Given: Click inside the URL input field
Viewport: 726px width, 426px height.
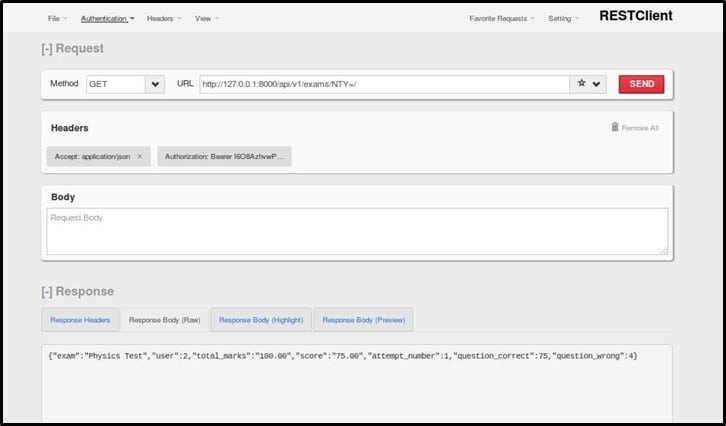Looking at the screenshot, I should [384, 84].
